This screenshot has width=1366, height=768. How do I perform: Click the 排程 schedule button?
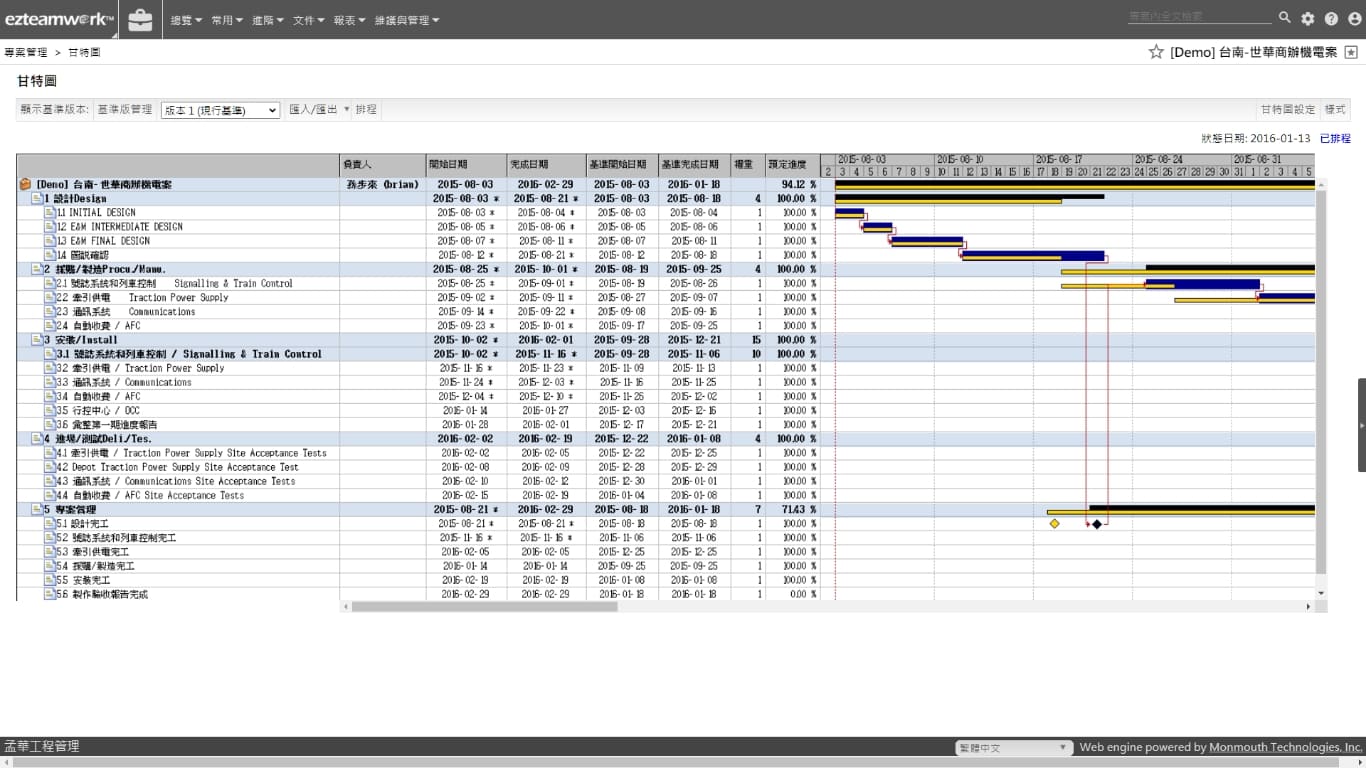(366, 109)
